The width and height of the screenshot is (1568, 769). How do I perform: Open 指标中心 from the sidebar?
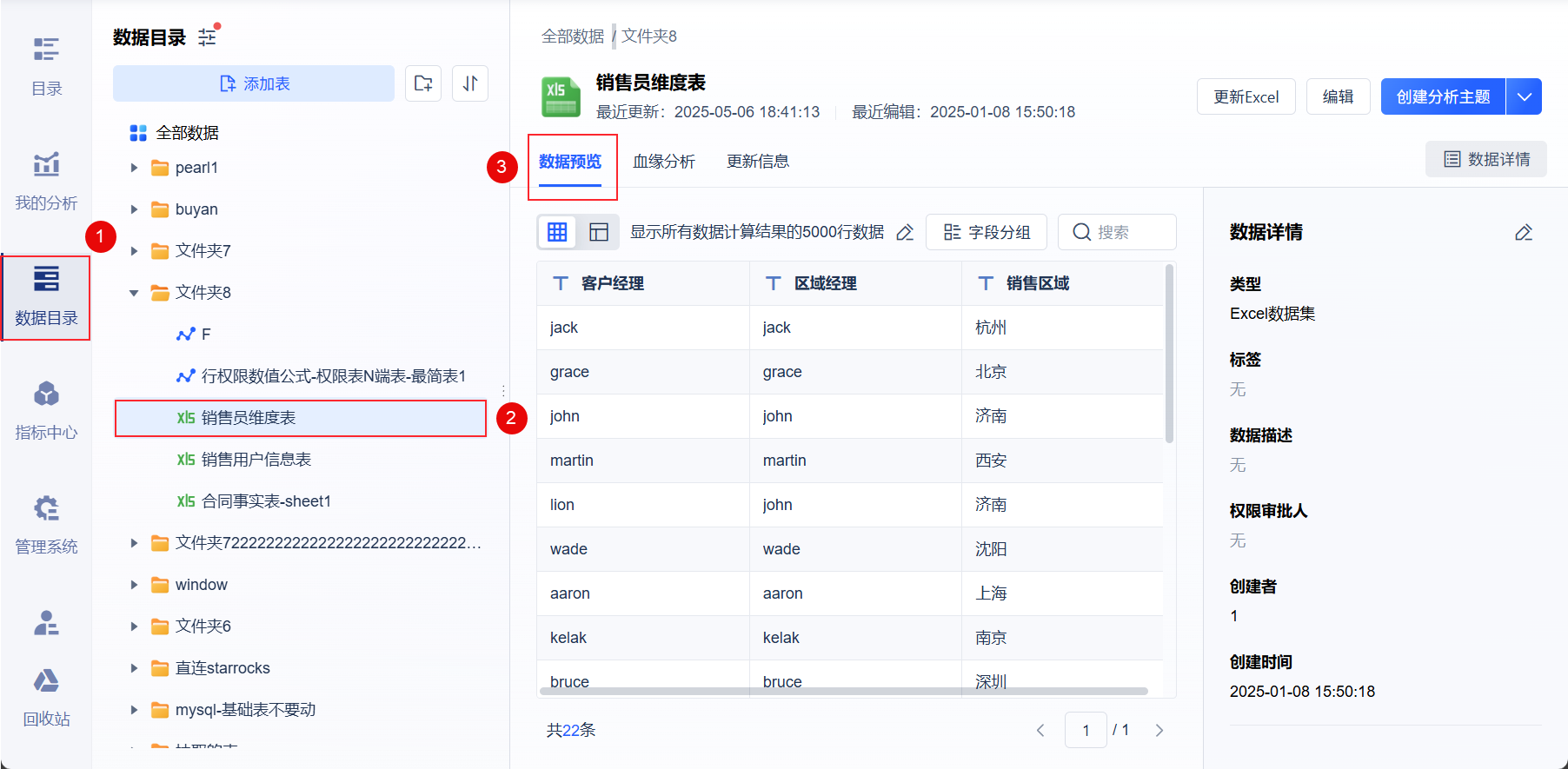(x=46, y=410)
